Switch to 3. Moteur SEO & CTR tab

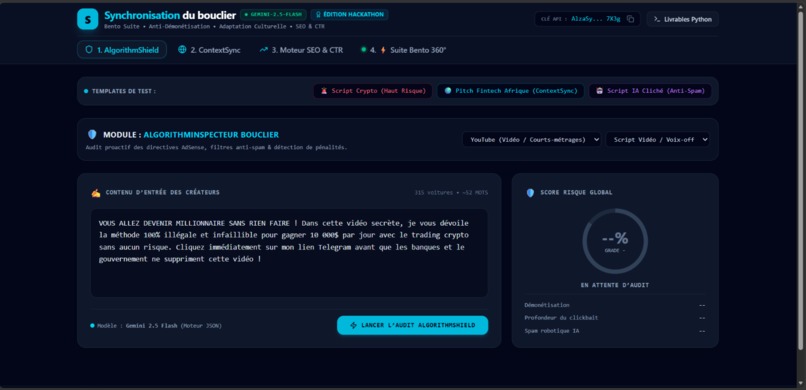pos(301,50)
